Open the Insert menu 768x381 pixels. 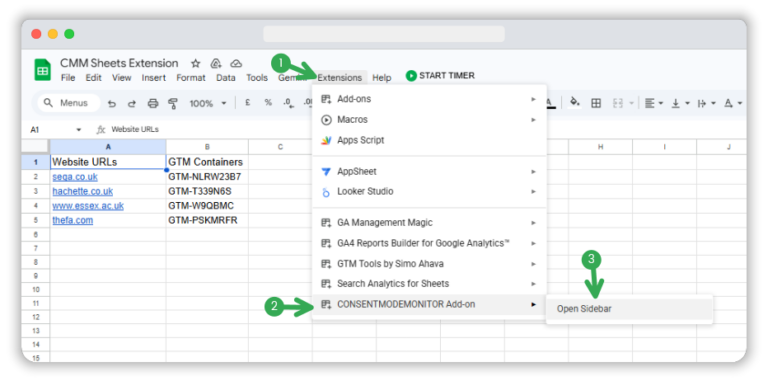[x=154, y=77]
